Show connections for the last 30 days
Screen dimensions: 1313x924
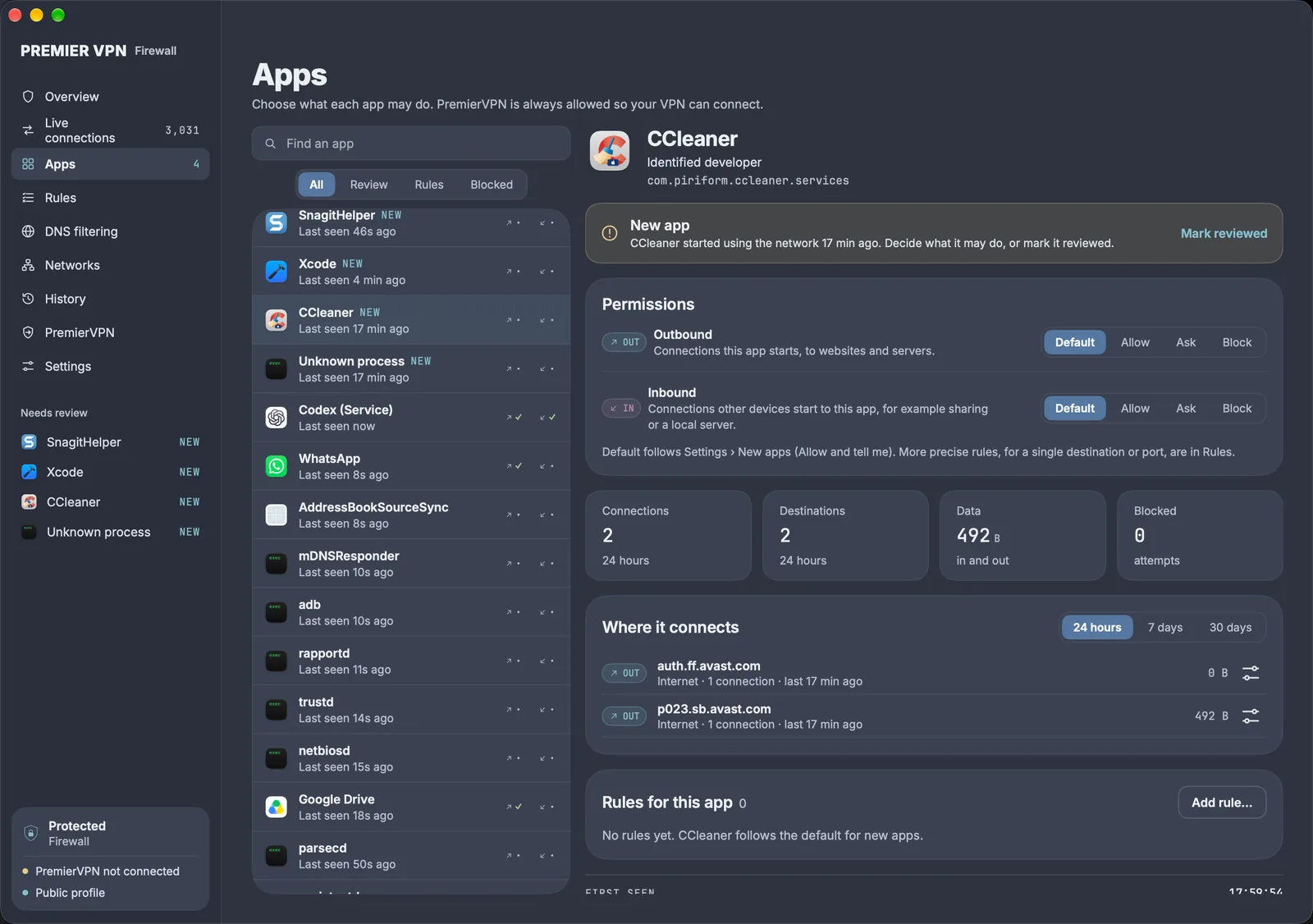click(1230, 627)
